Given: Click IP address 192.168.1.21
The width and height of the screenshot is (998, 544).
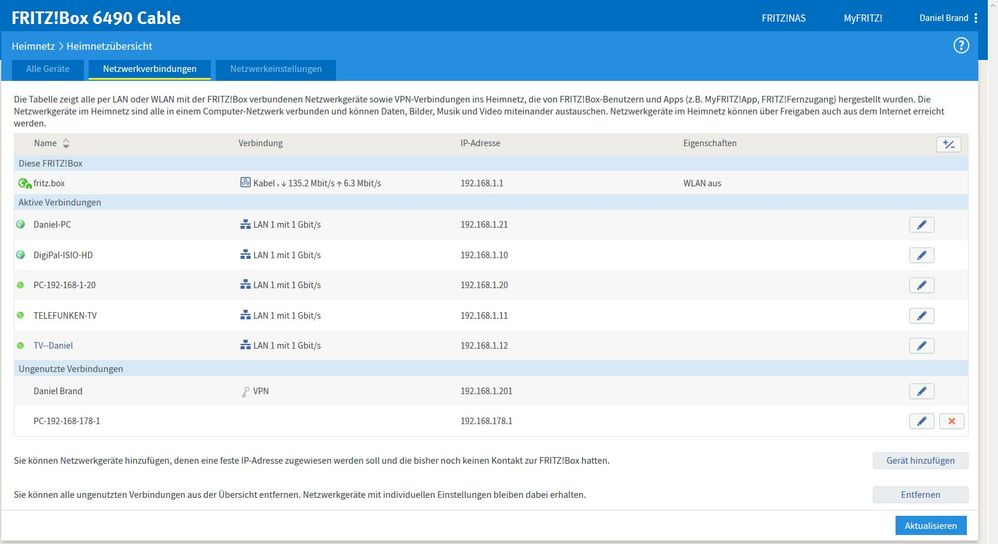Looking at the screenshot, I should (x=484, y=225).
